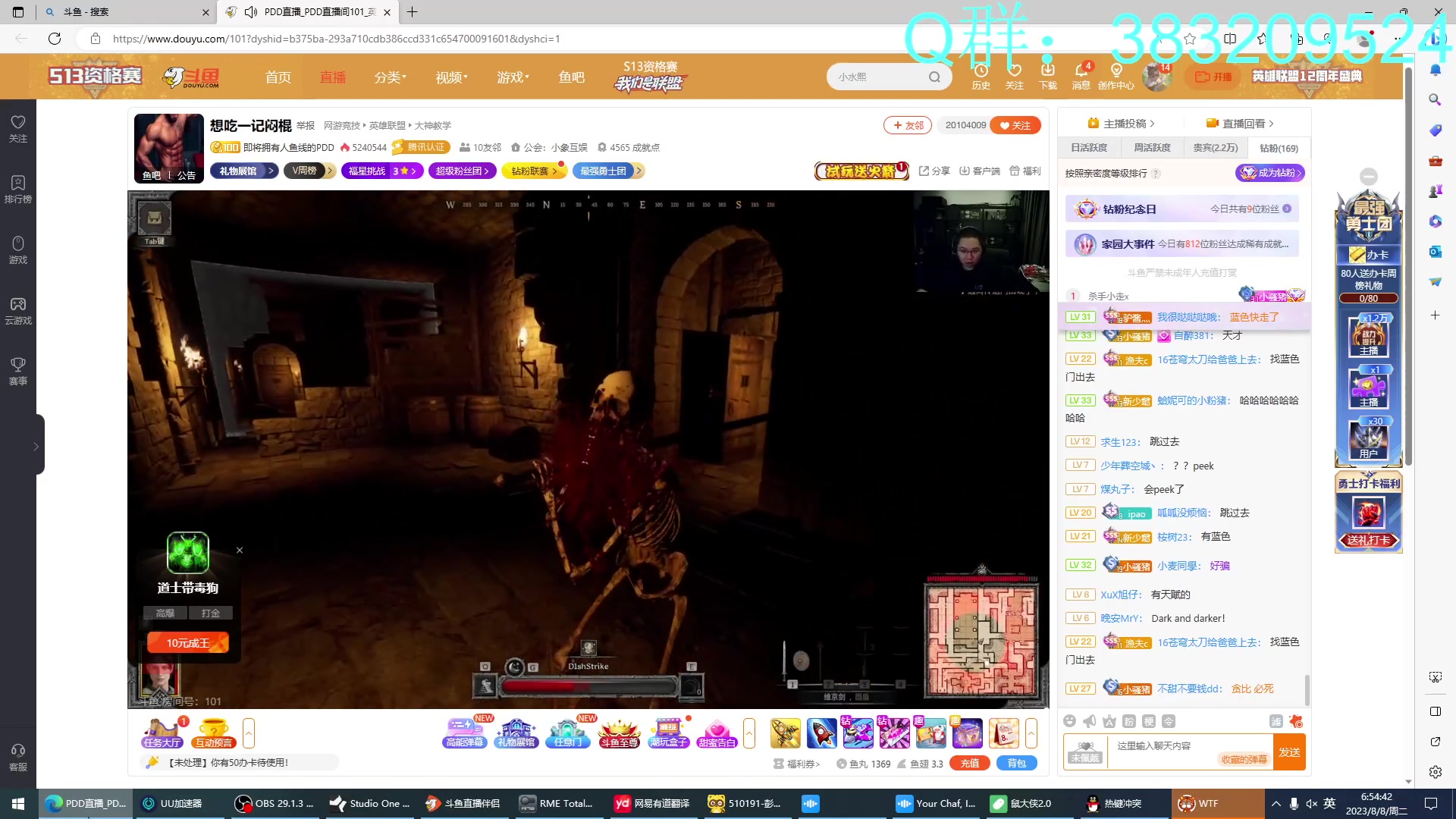
Task: Open 客服 headset icon in left sidebar
Action: (18, 757)
